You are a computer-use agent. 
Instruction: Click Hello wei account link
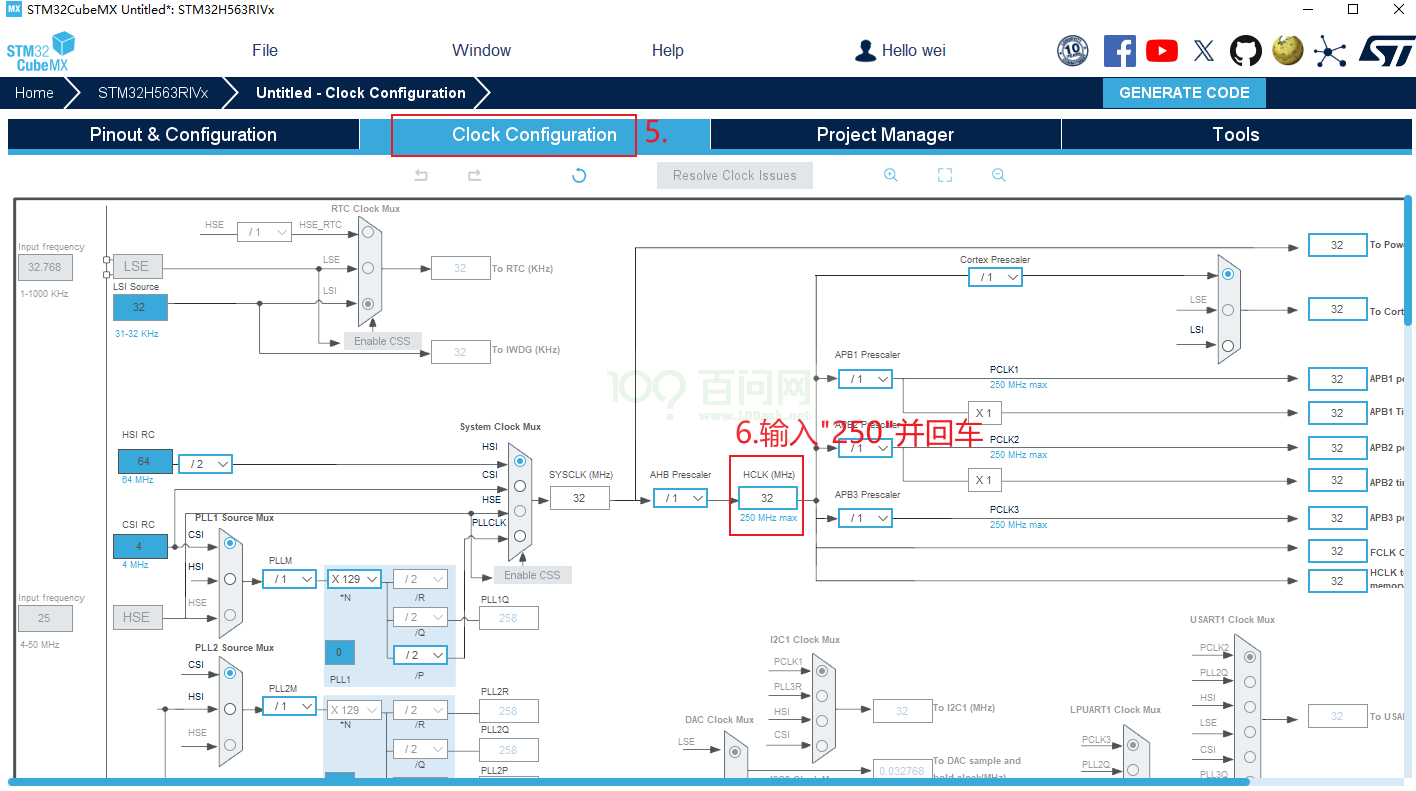tap(914, 51)
